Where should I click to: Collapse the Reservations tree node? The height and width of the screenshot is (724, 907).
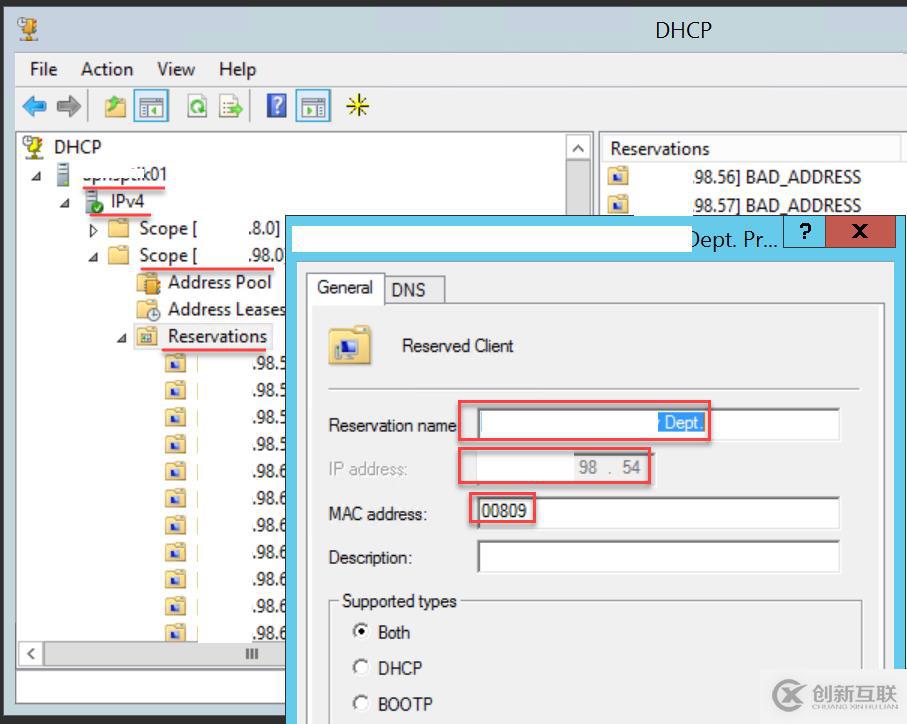point(122,338)
